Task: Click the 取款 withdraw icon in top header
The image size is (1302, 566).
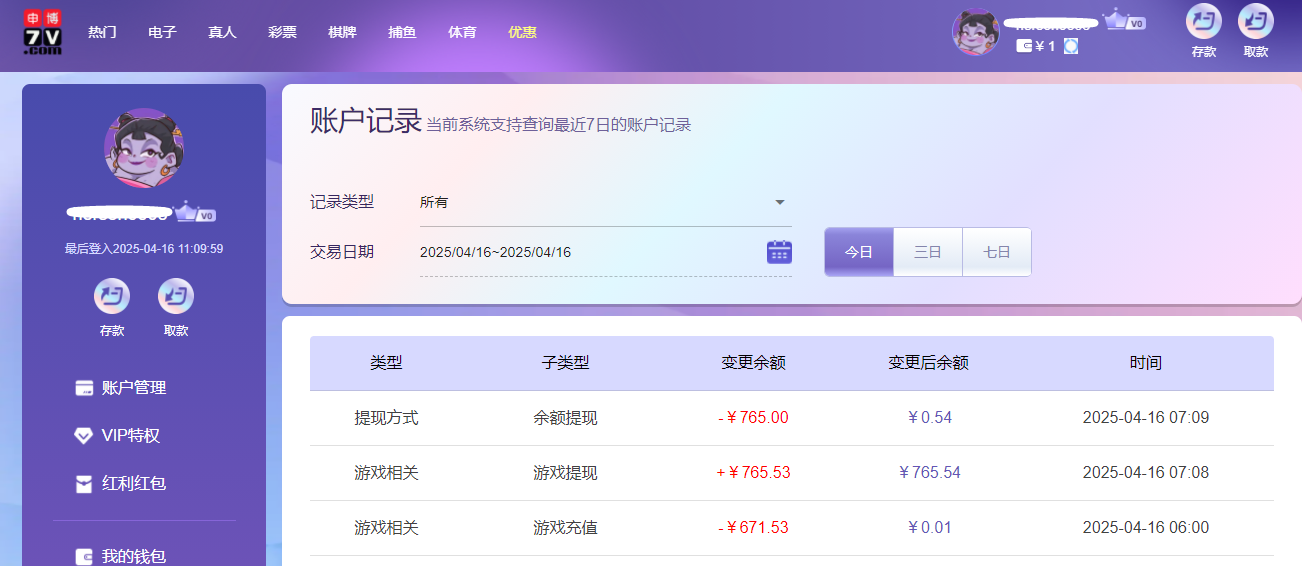Action: pyautogui.click(x=1255, y=22)
